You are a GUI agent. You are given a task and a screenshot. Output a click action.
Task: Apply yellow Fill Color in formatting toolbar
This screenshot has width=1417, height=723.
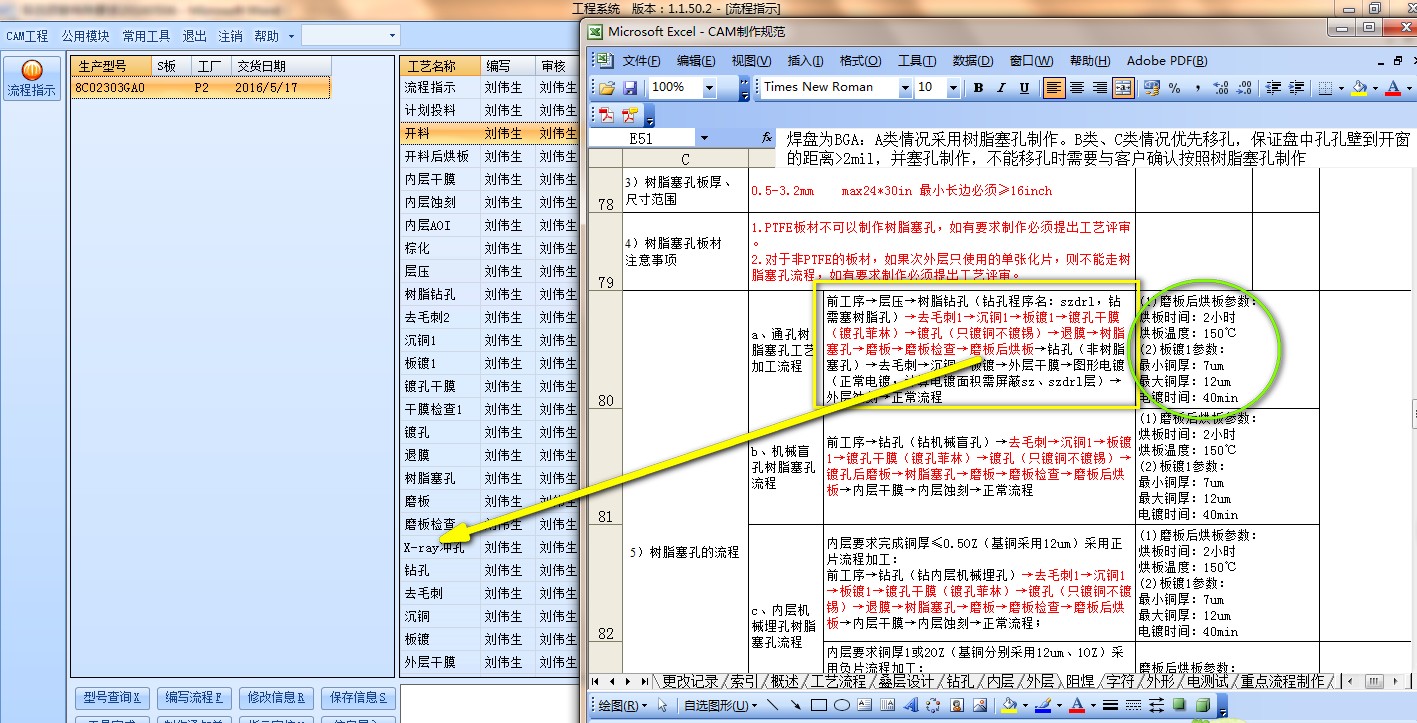[1359, 88]
